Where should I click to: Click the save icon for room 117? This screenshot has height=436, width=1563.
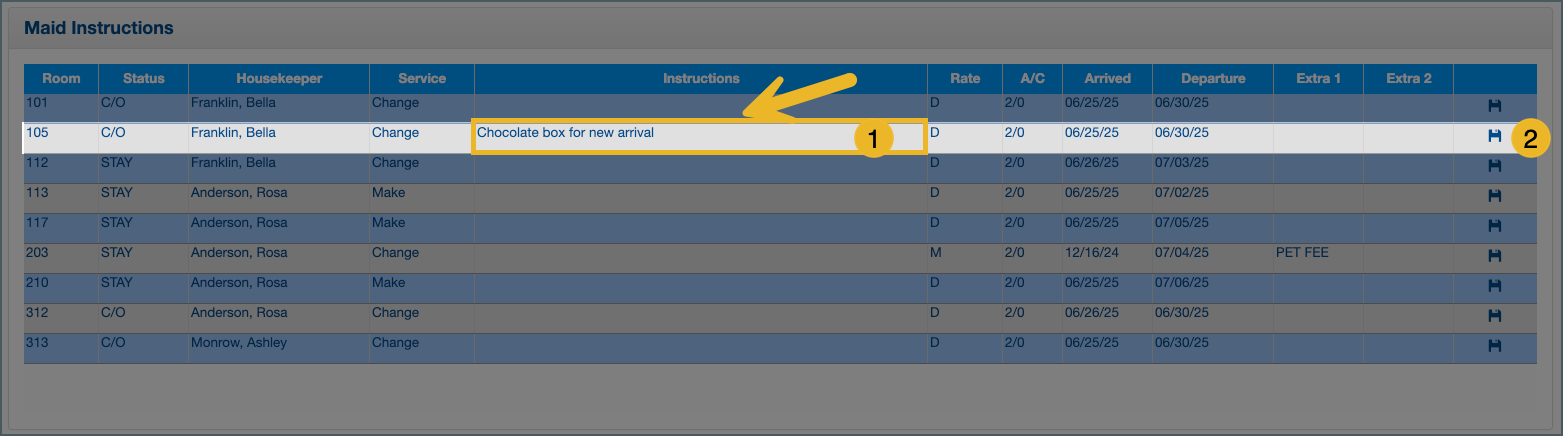tap(1495, 225)
